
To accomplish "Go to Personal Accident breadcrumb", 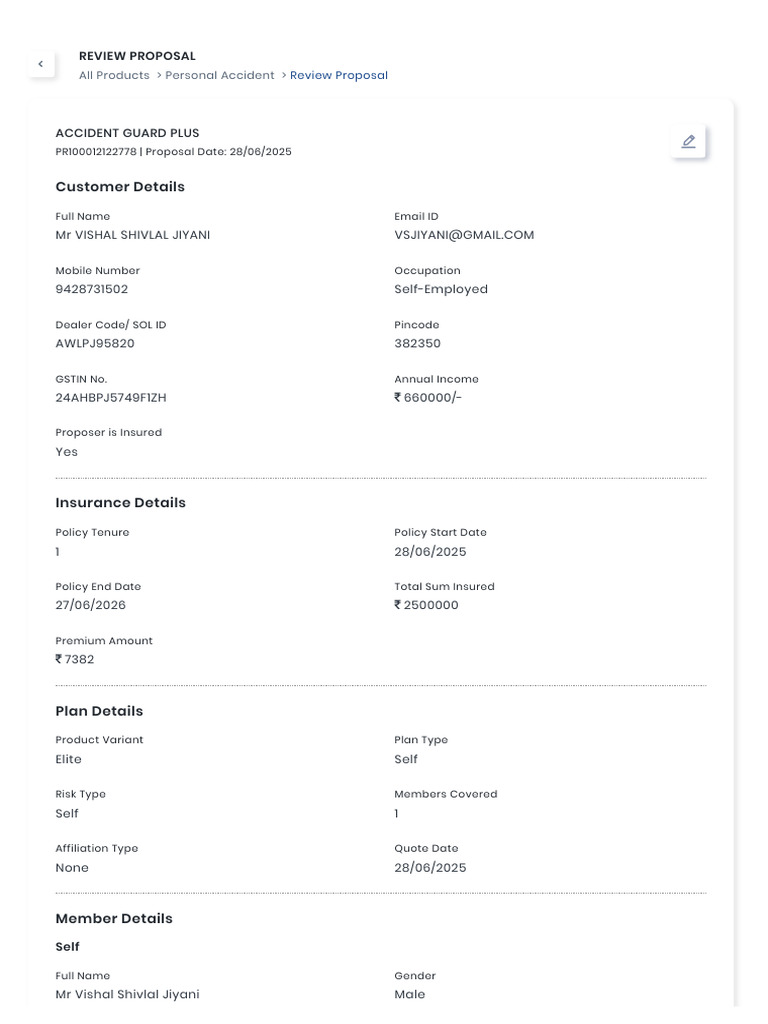I will click(219, 75).
